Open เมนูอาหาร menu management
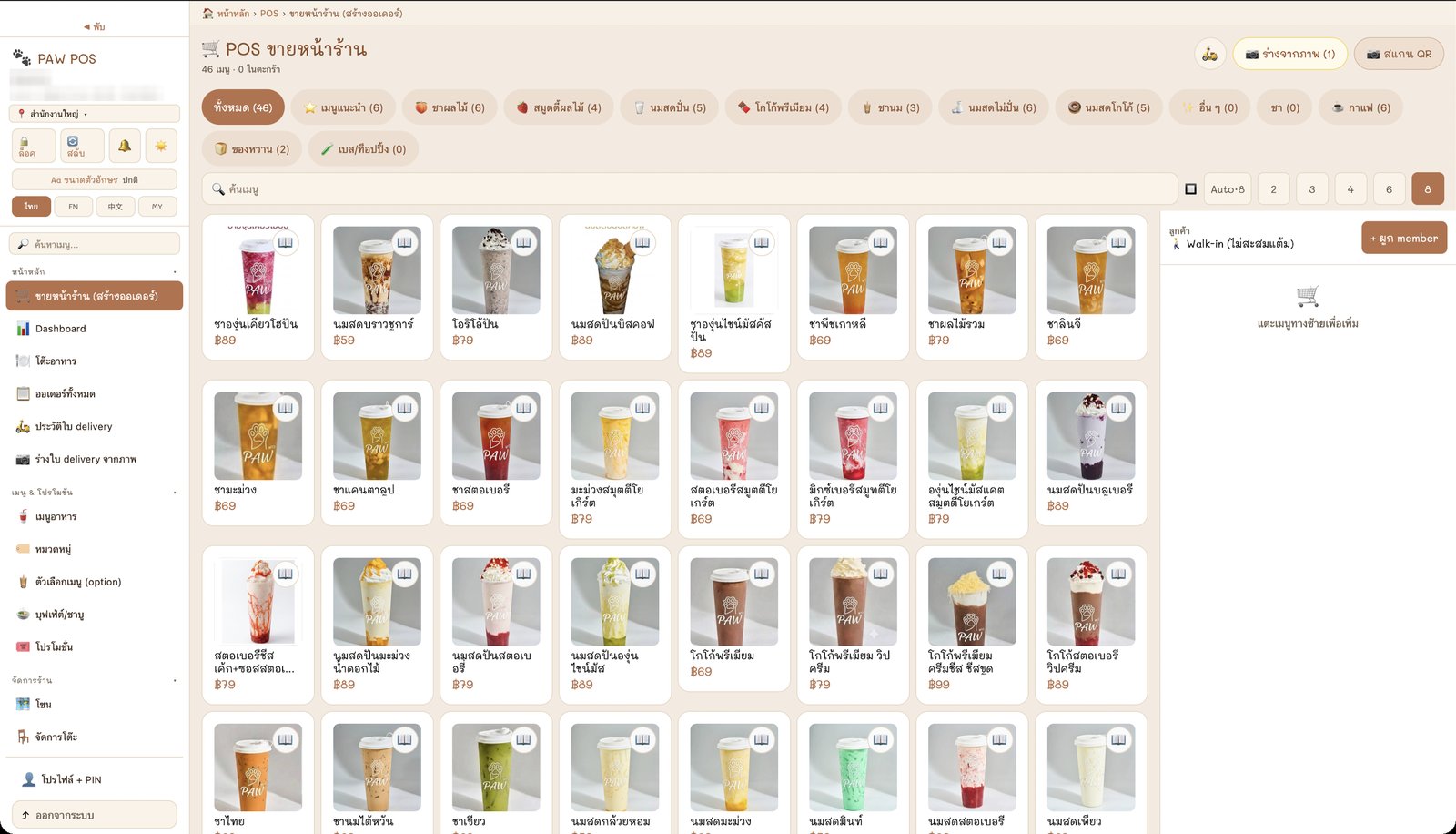This screenshot has height=834, width=1456. click(x=95, y=516)
